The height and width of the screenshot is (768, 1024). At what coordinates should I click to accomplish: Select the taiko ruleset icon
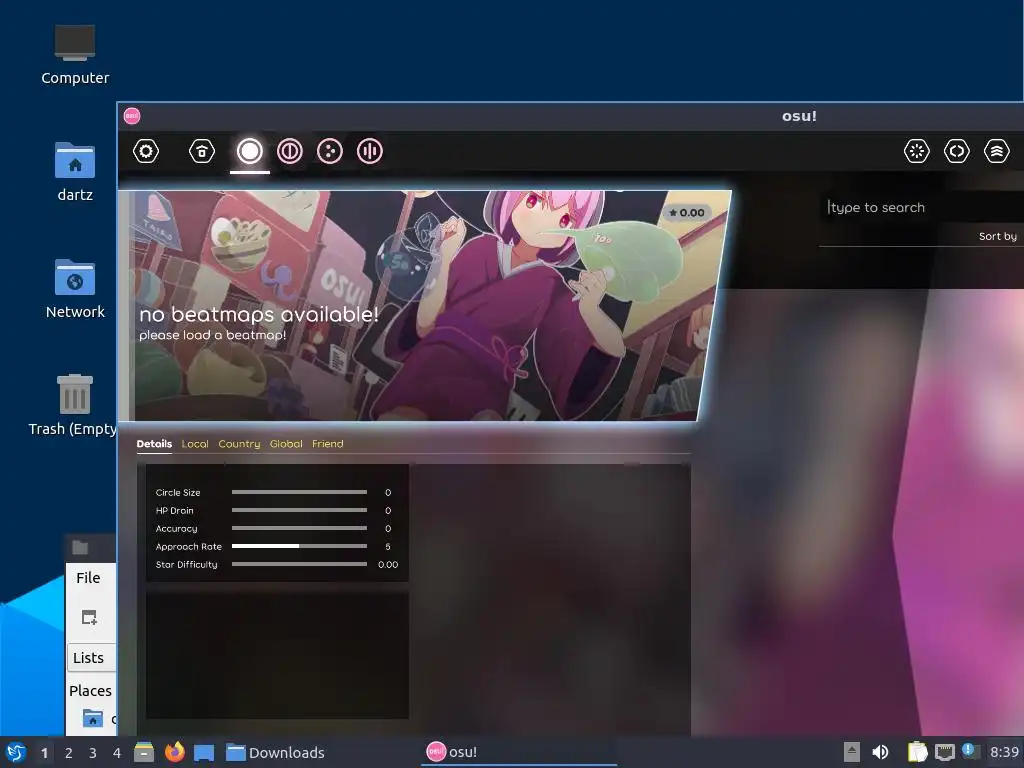(x=290, y=151)
